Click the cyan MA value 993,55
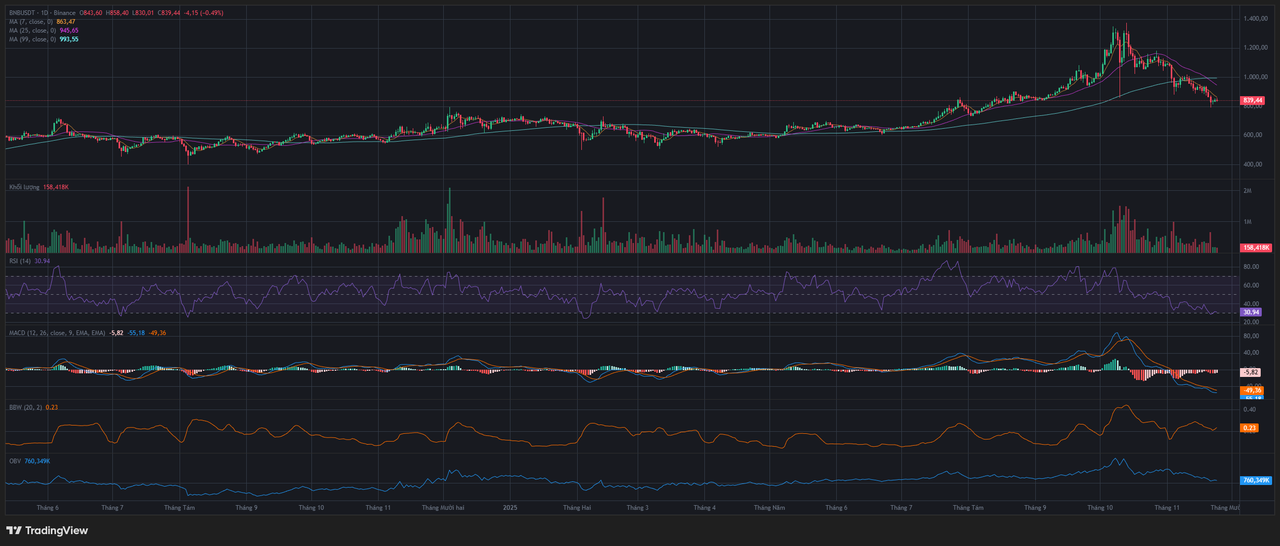 69,40
